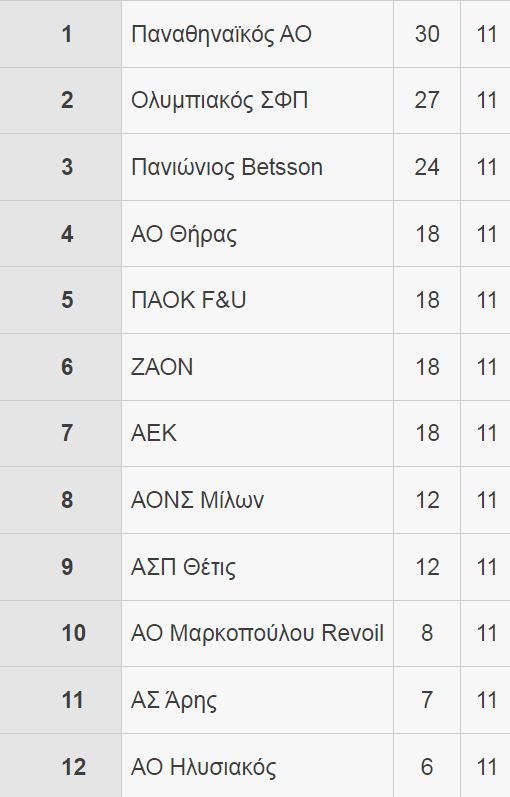Open Πανιώνιος Betsson team entry
Viewport: 510px width, 797px height.
click(x=227, y=167)
